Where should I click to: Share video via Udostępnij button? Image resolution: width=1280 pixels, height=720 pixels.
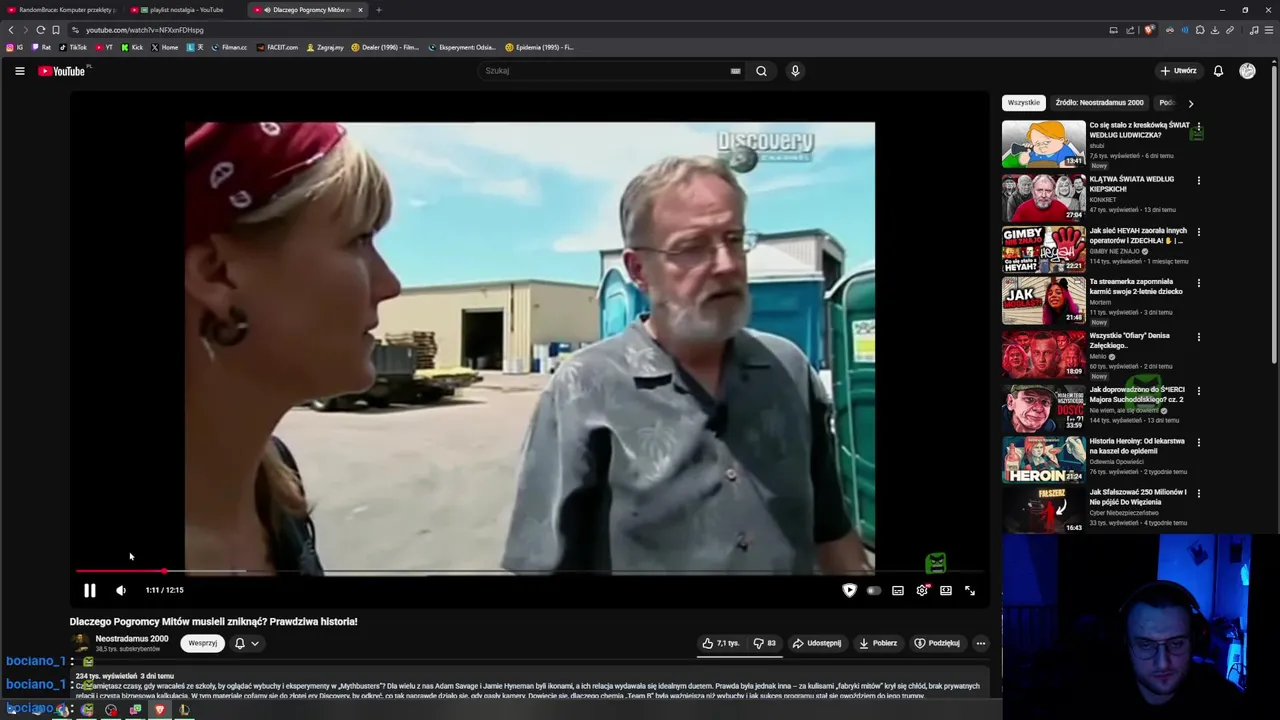click(x=817, y=643)
